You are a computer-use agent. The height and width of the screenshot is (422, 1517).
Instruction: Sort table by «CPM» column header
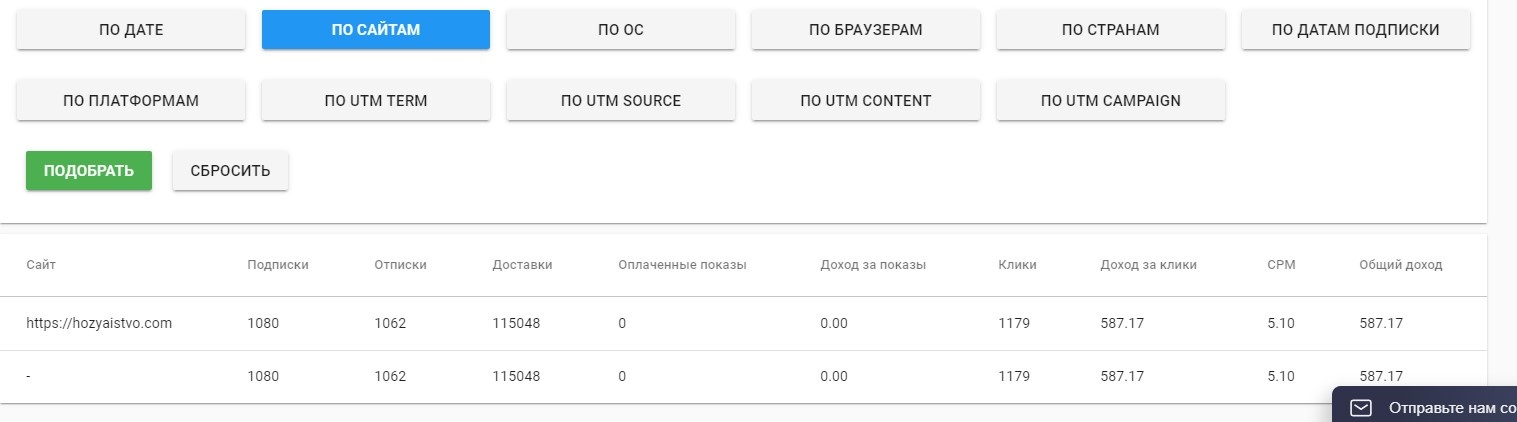coord(1281,265)
